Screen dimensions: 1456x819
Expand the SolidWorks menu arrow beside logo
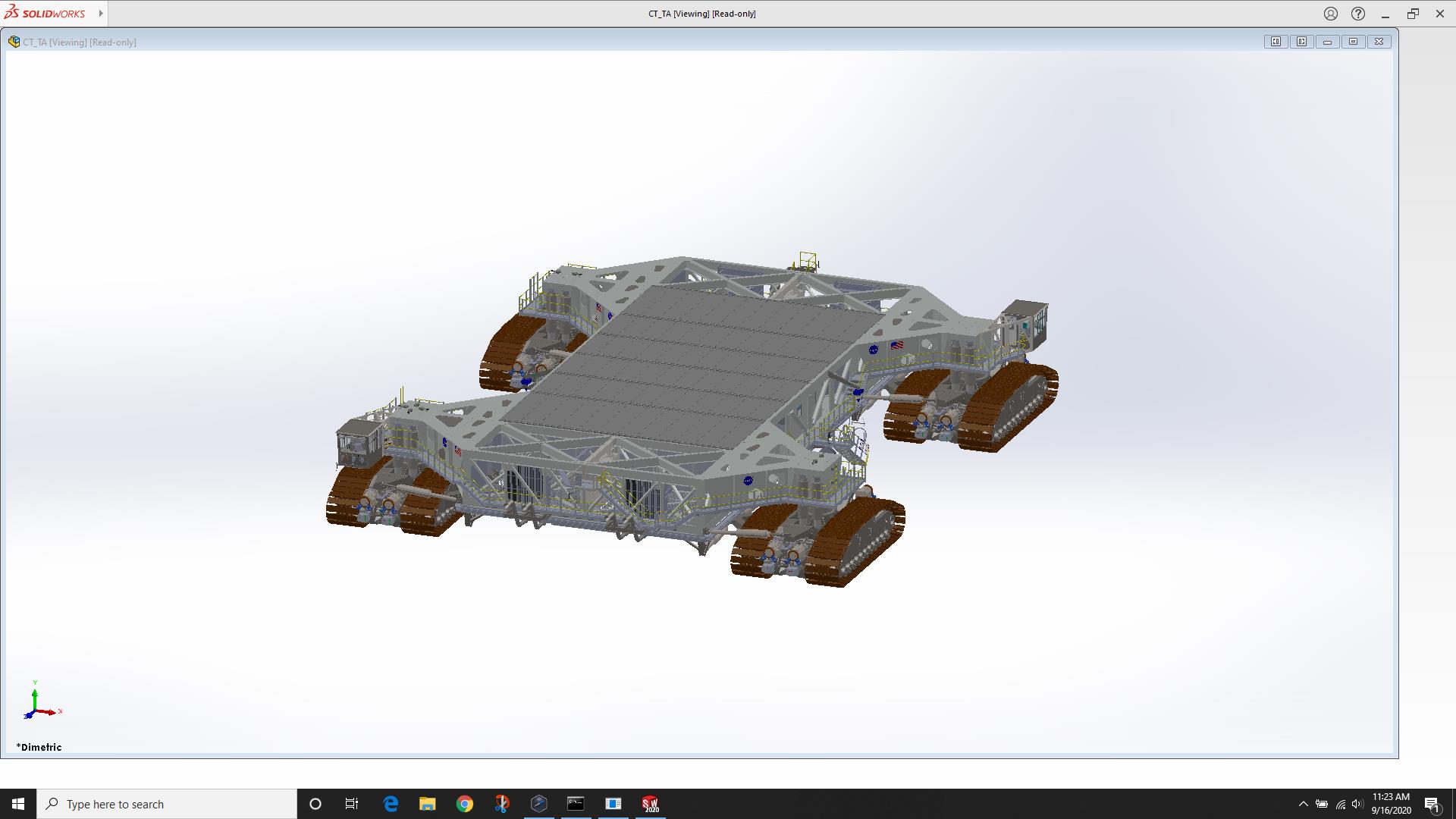(101, 14)
